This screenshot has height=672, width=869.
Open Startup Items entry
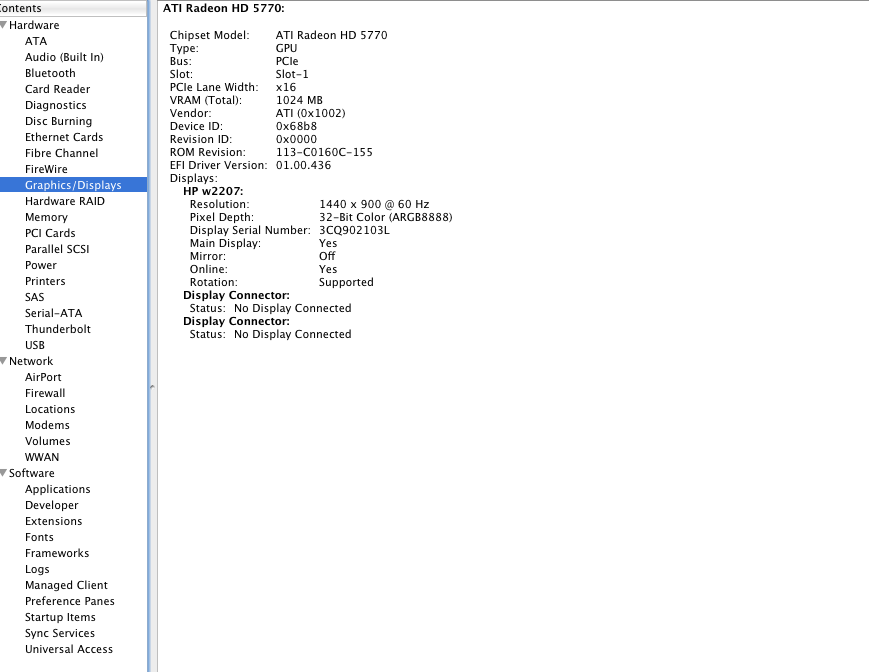point(60,618)
